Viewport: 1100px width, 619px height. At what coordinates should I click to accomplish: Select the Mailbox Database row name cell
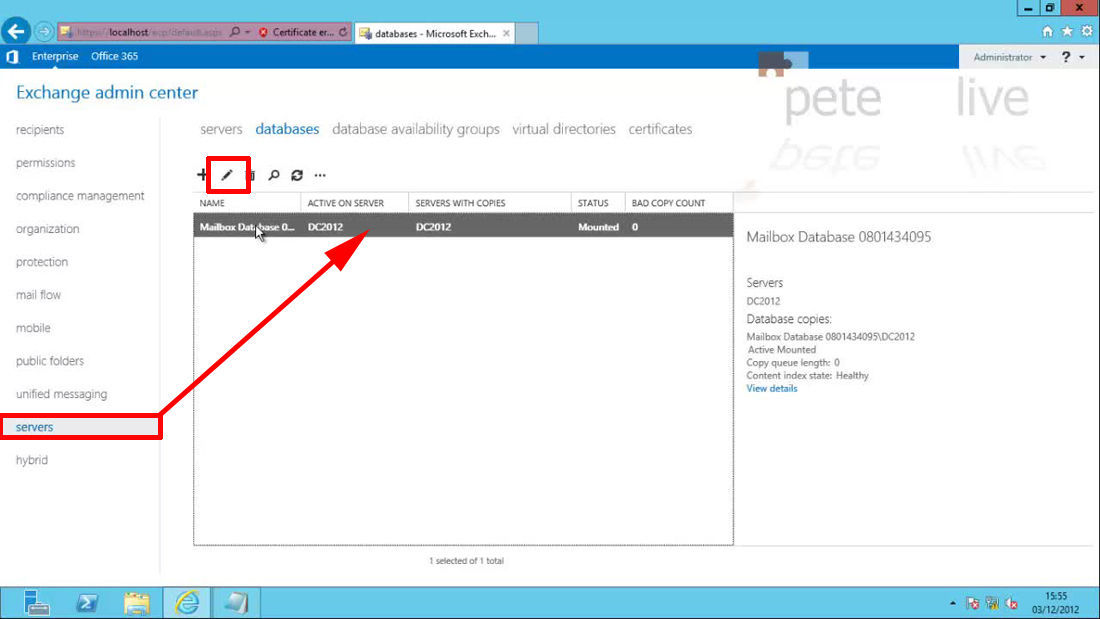pyautogui.click(x=247, y=227)
